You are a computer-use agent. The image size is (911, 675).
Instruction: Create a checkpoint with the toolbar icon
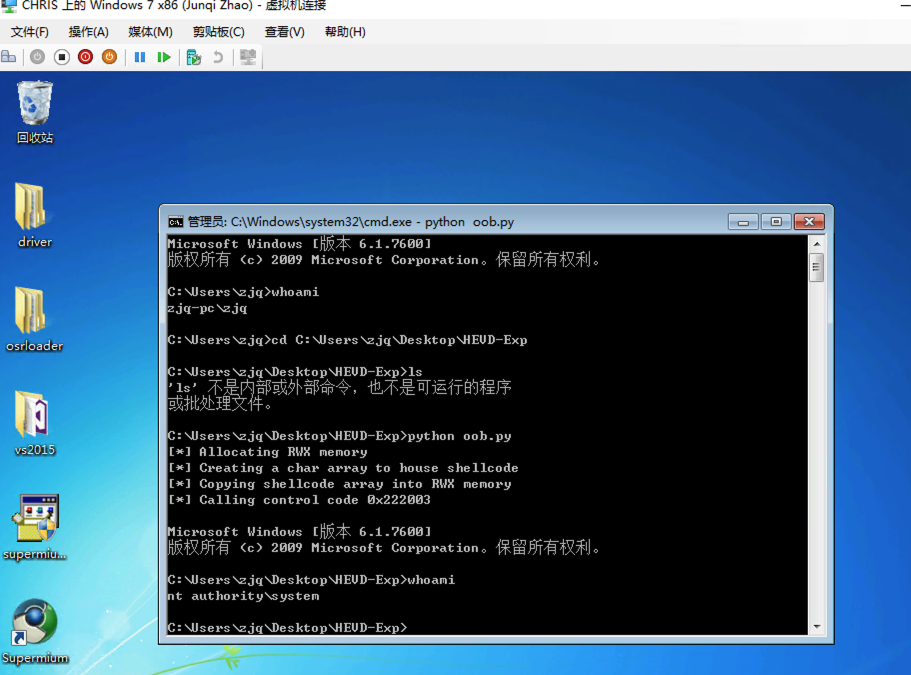point(194,57)
